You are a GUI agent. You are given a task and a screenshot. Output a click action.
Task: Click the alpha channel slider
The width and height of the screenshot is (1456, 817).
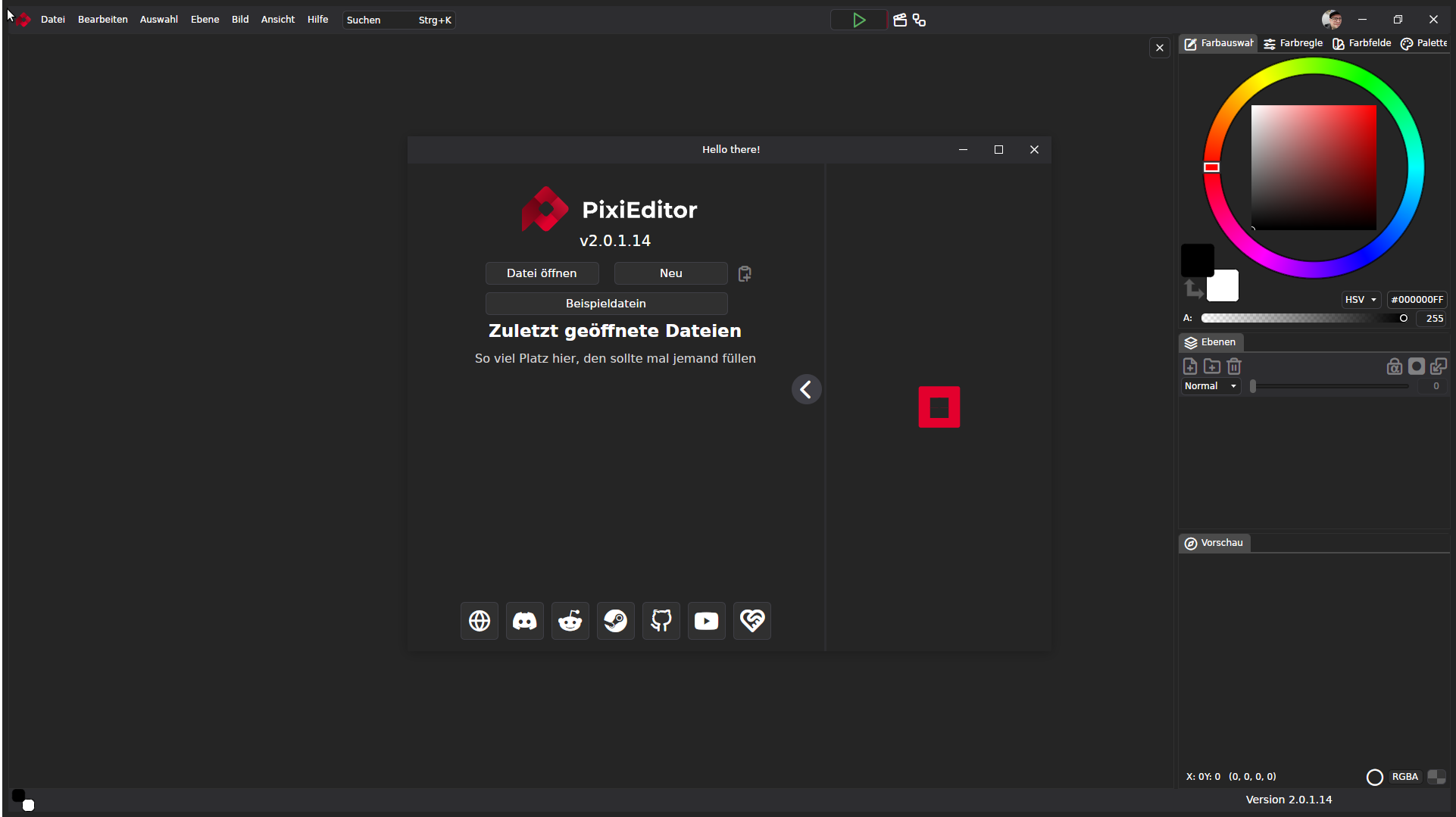[x=1303, y=319]
